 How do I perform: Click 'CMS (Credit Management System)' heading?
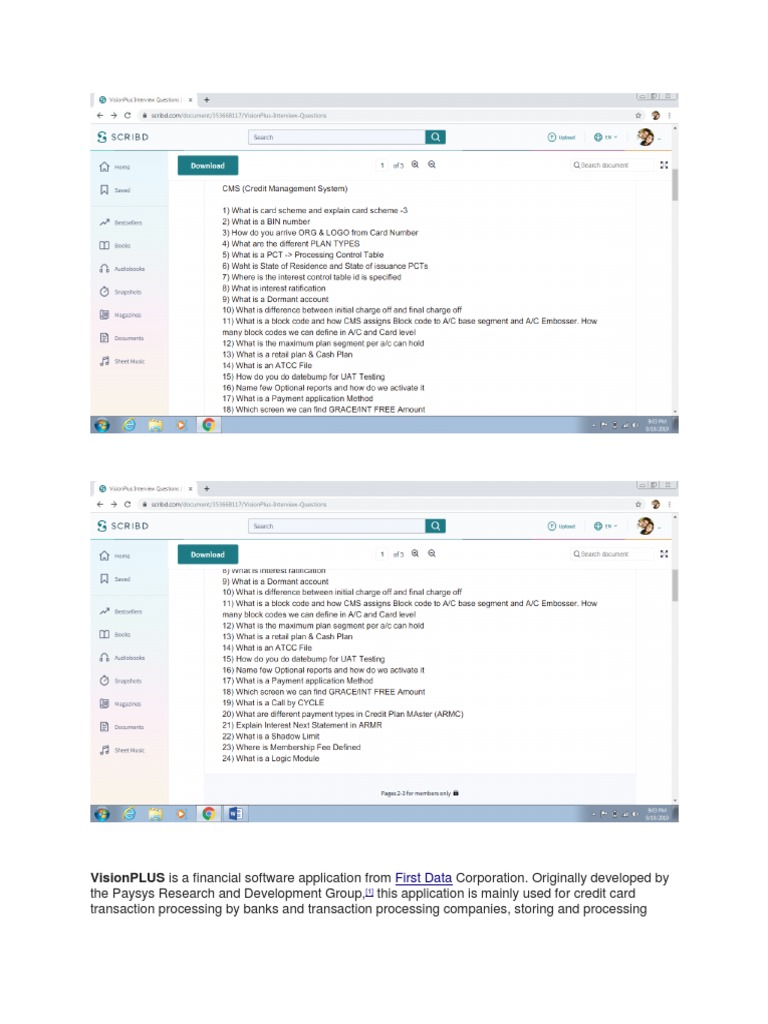tap(285, 189)
